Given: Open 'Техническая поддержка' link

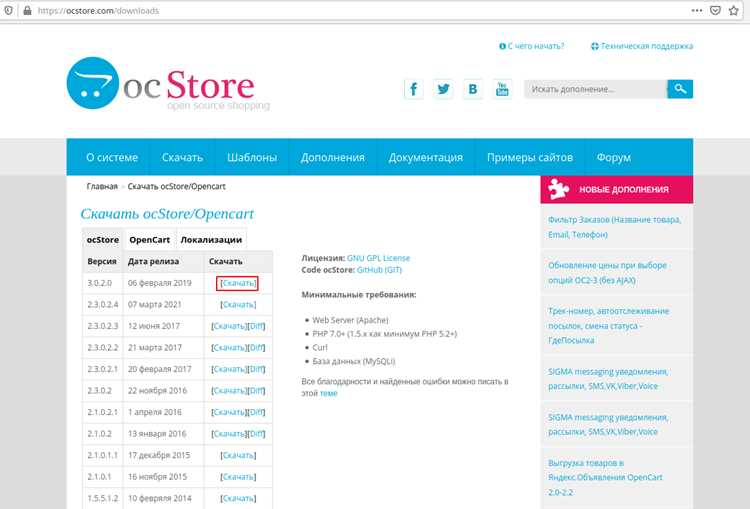Looking at the screenshot, I should (642, 46).
